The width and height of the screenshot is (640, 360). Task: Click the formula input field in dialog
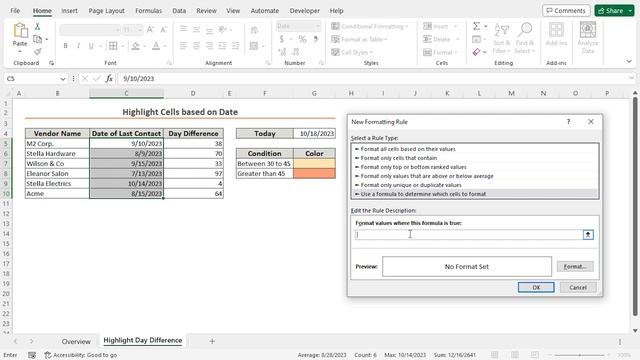click(x=469, y=234)
